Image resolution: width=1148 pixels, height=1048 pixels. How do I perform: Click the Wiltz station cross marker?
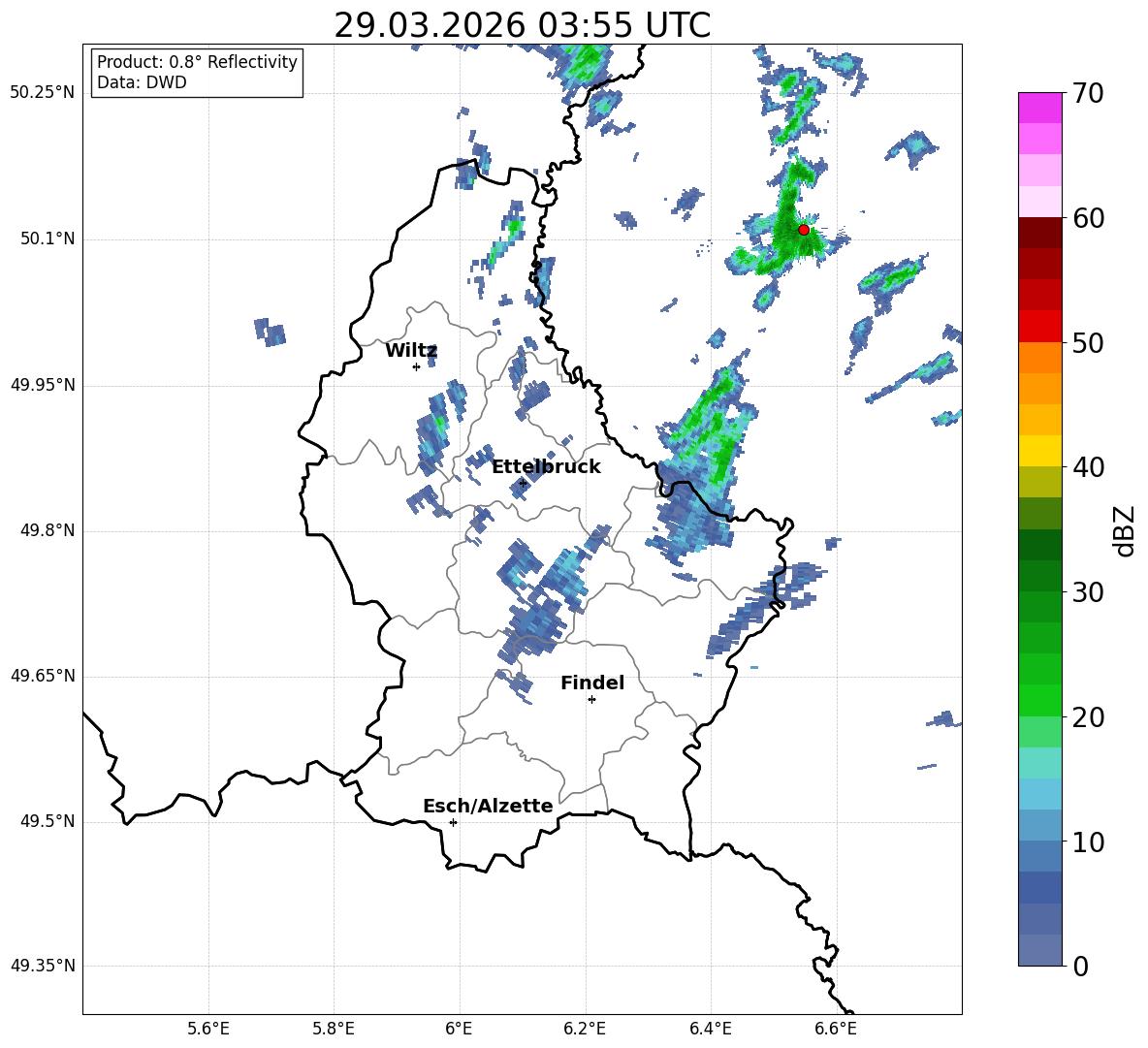click(x=416, y=366)
